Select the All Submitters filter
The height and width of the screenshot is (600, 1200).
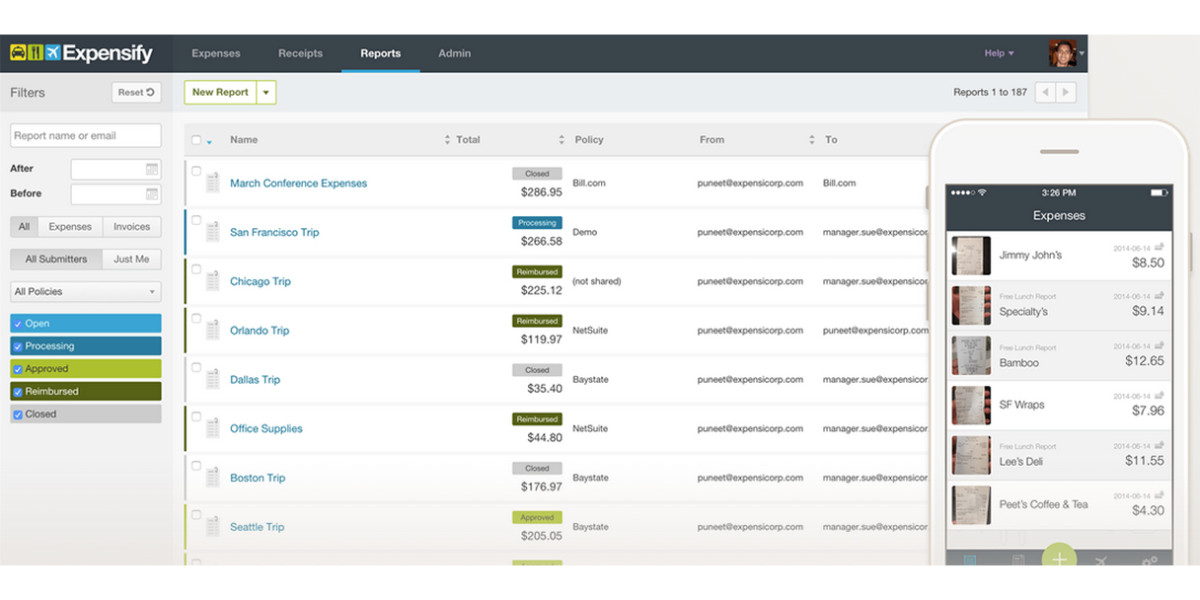56,259
